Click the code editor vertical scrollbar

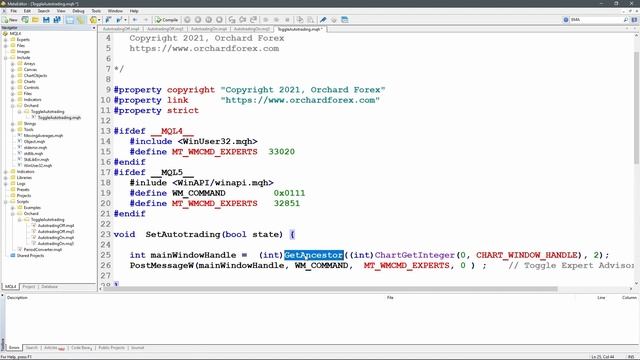tap(636, 108)
